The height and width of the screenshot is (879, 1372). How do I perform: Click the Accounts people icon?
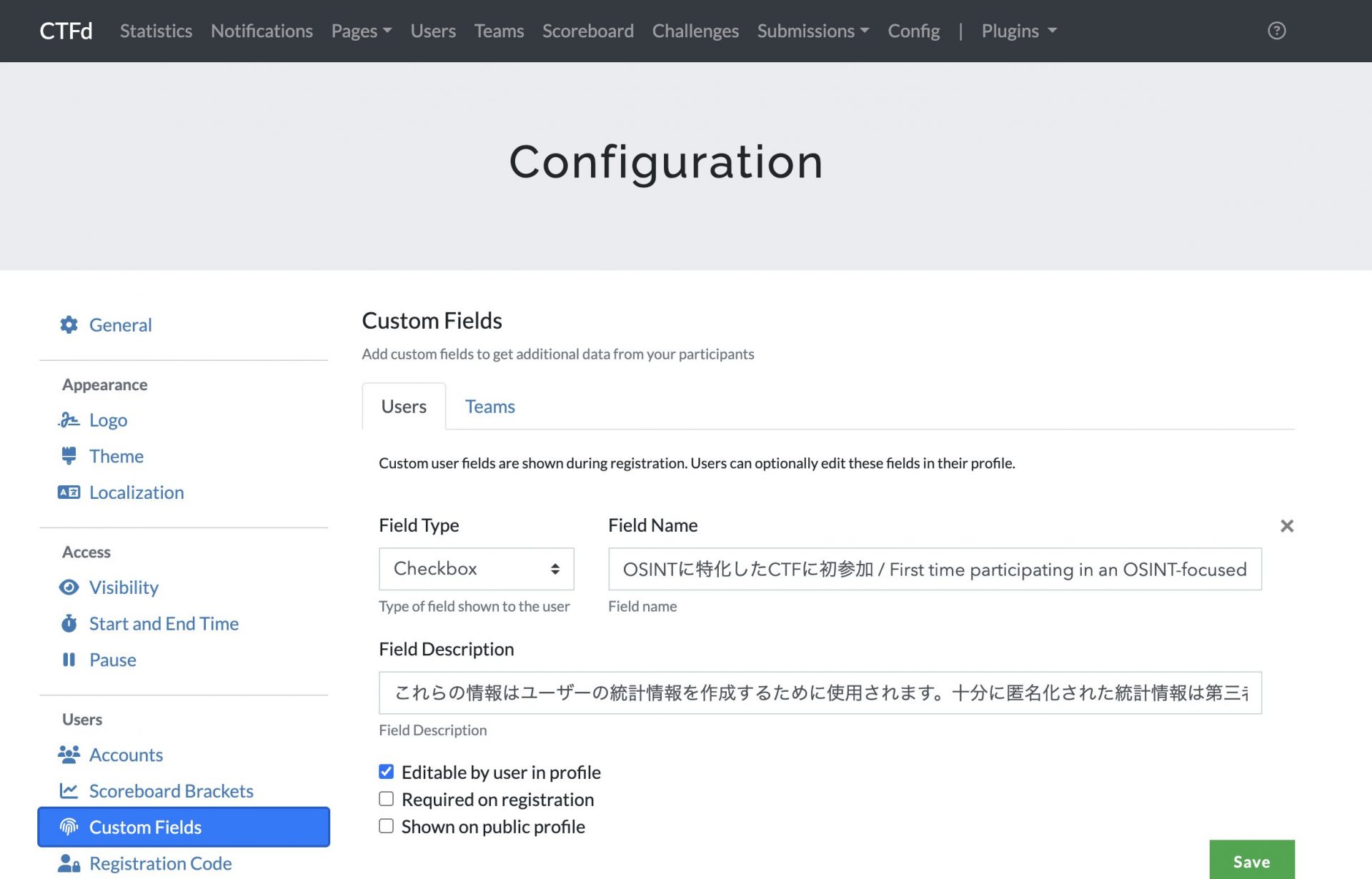click(x=69, y=755)
